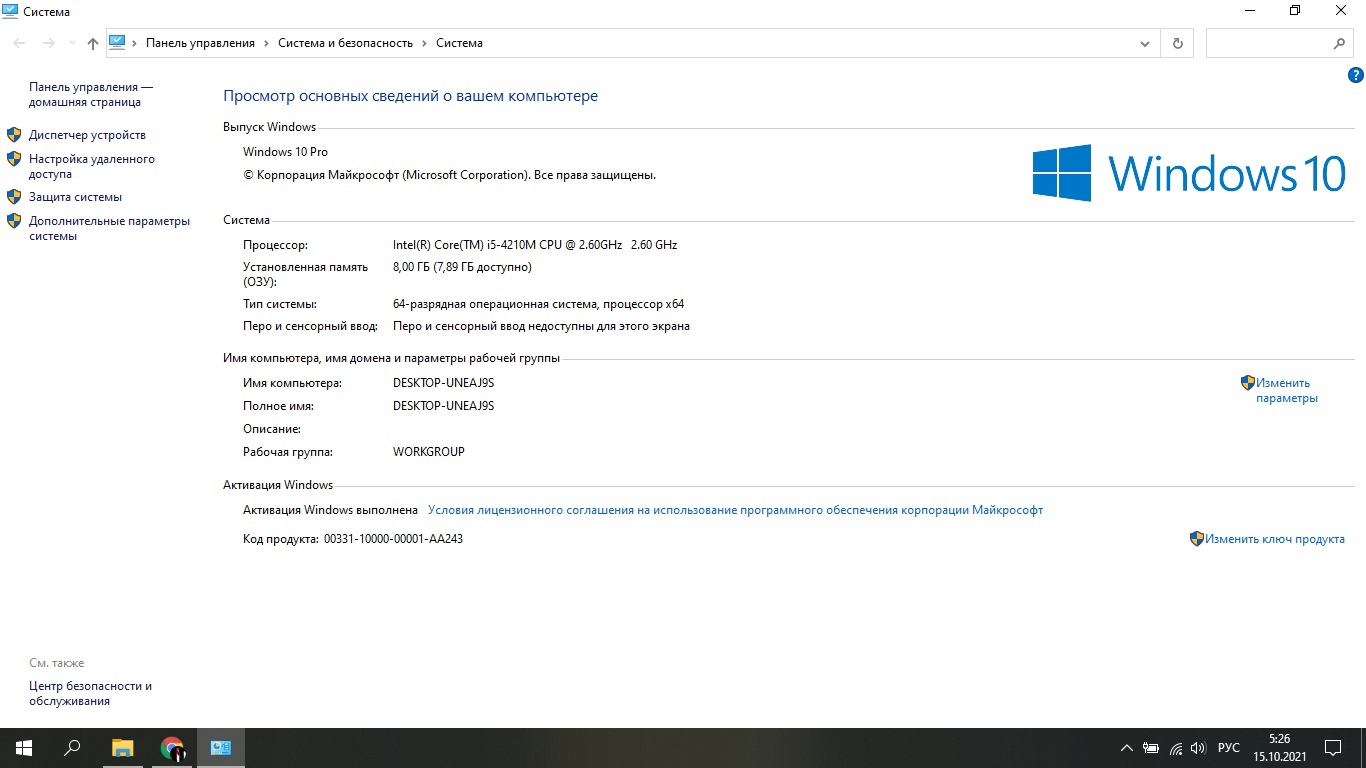
Task: Expand the chevron before "Панель управления" breadcrumb
Action: 135,43
